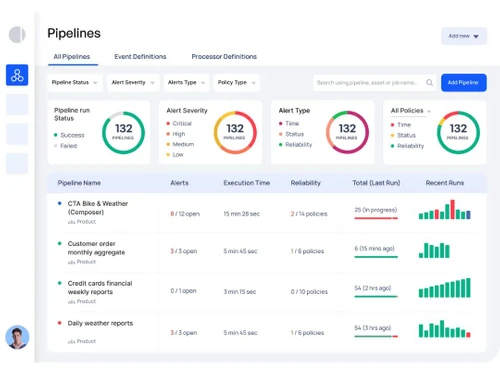Sort by Reliability column header
The height and width of the screenshot is (375, 500).
coord(305,183)
